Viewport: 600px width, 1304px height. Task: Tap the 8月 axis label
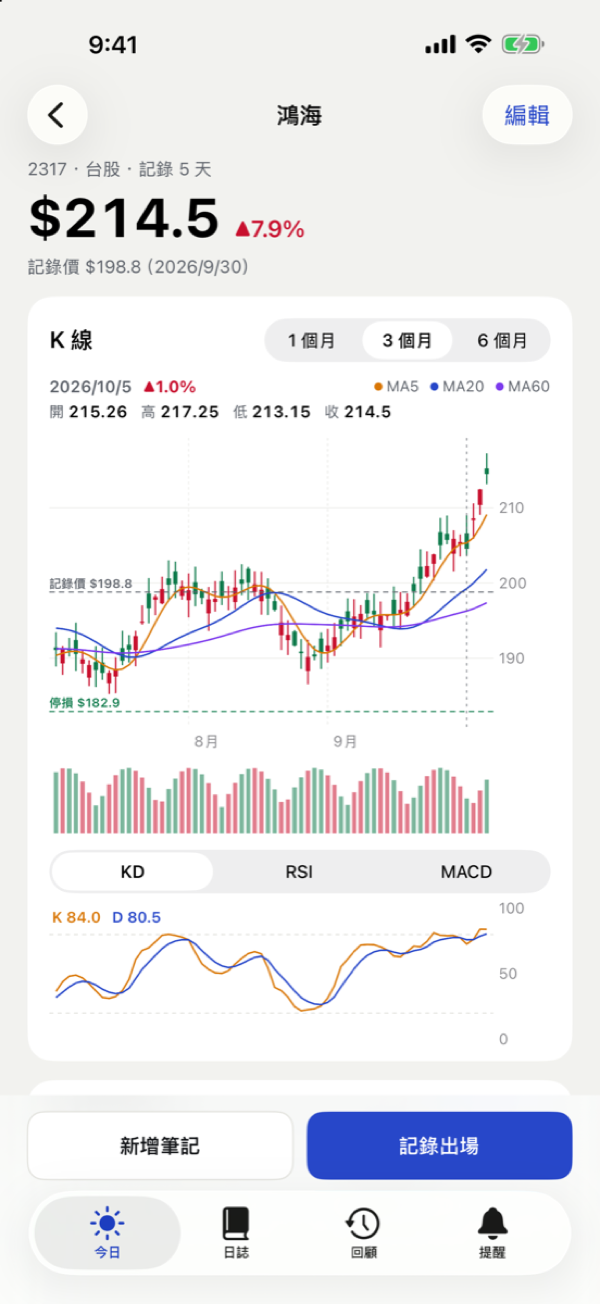pos(206,741)
